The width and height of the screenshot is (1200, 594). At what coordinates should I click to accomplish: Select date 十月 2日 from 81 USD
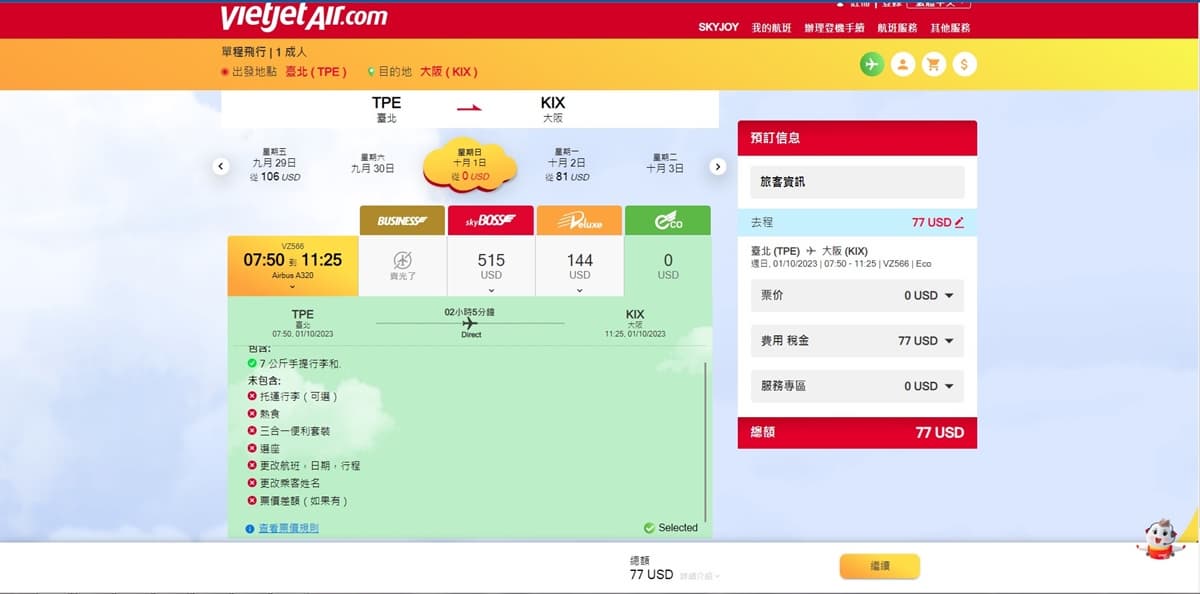(567, 165)
